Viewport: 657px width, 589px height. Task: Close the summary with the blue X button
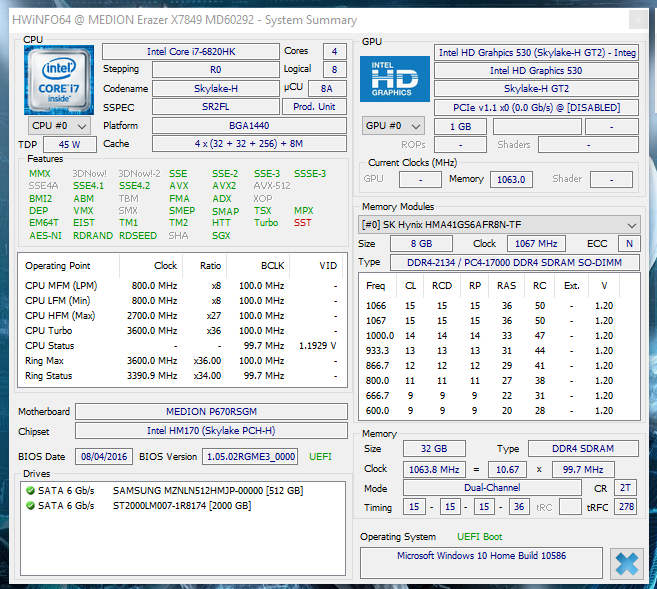point(627,563)
